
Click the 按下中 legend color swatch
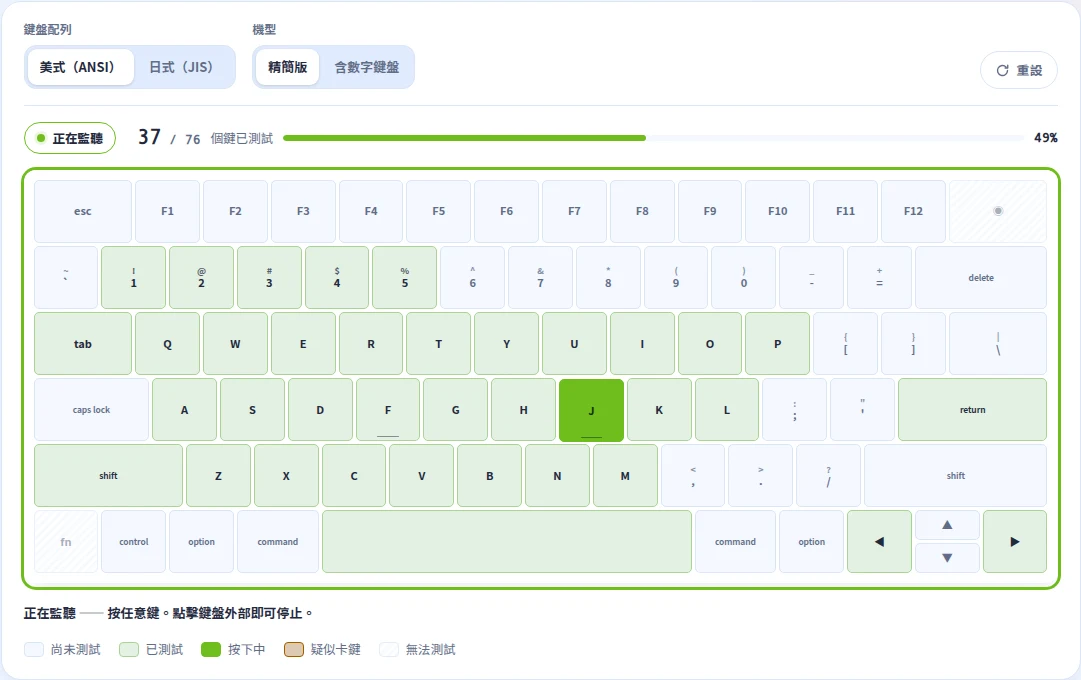click(211, 649)
